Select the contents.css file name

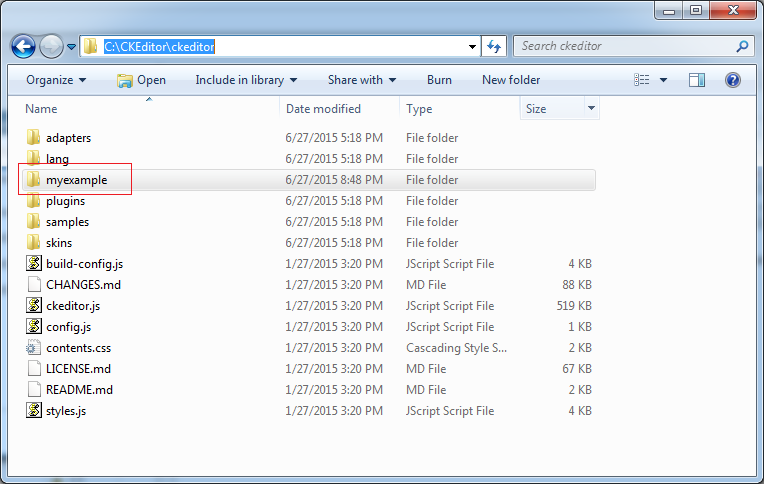coord(78,348)
